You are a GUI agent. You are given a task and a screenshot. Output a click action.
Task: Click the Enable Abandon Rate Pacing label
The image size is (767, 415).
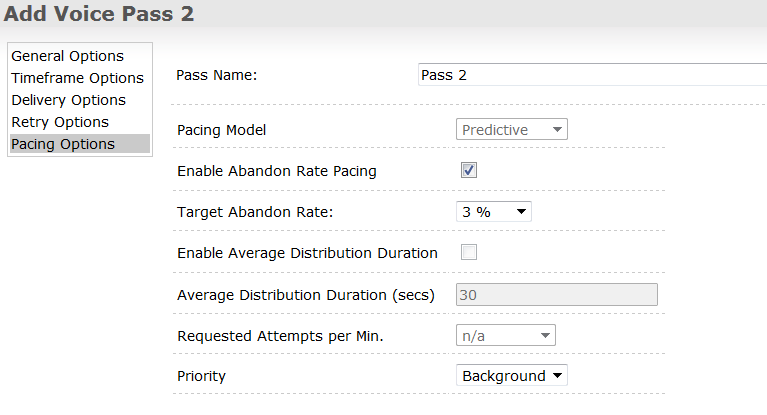277,171
